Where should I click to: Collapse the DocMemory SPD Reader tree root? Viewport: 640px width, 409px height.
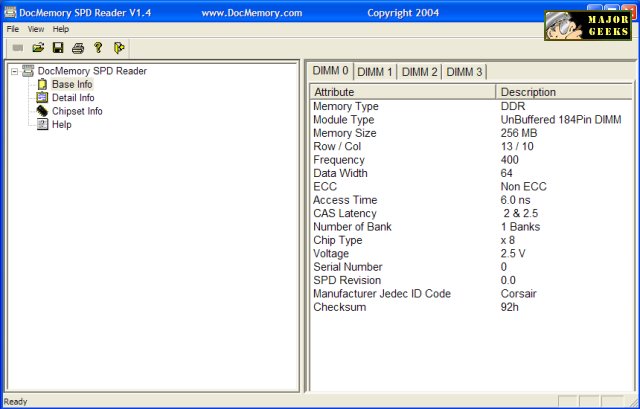click(x=14, y=71)
